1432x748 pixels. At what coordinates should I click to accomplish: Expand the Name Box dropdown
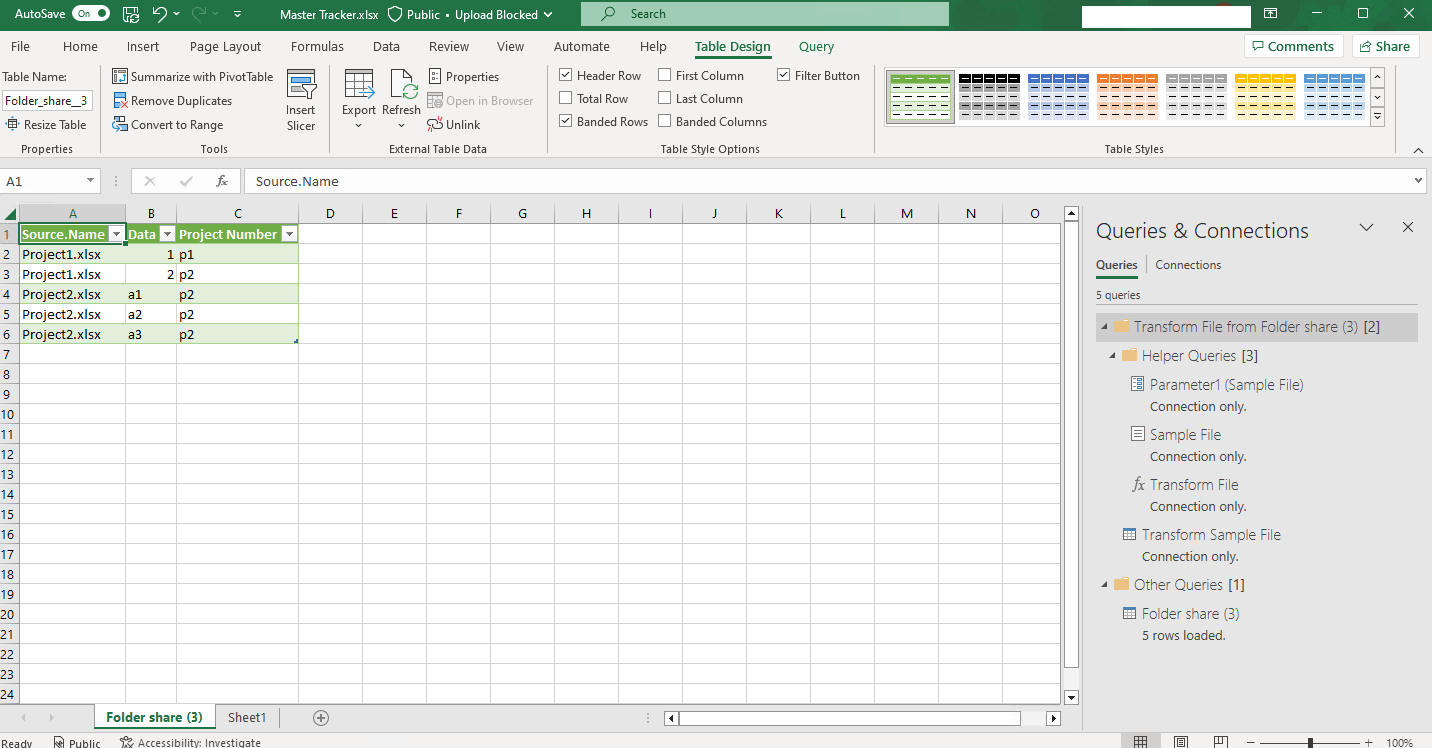point(90,181)
